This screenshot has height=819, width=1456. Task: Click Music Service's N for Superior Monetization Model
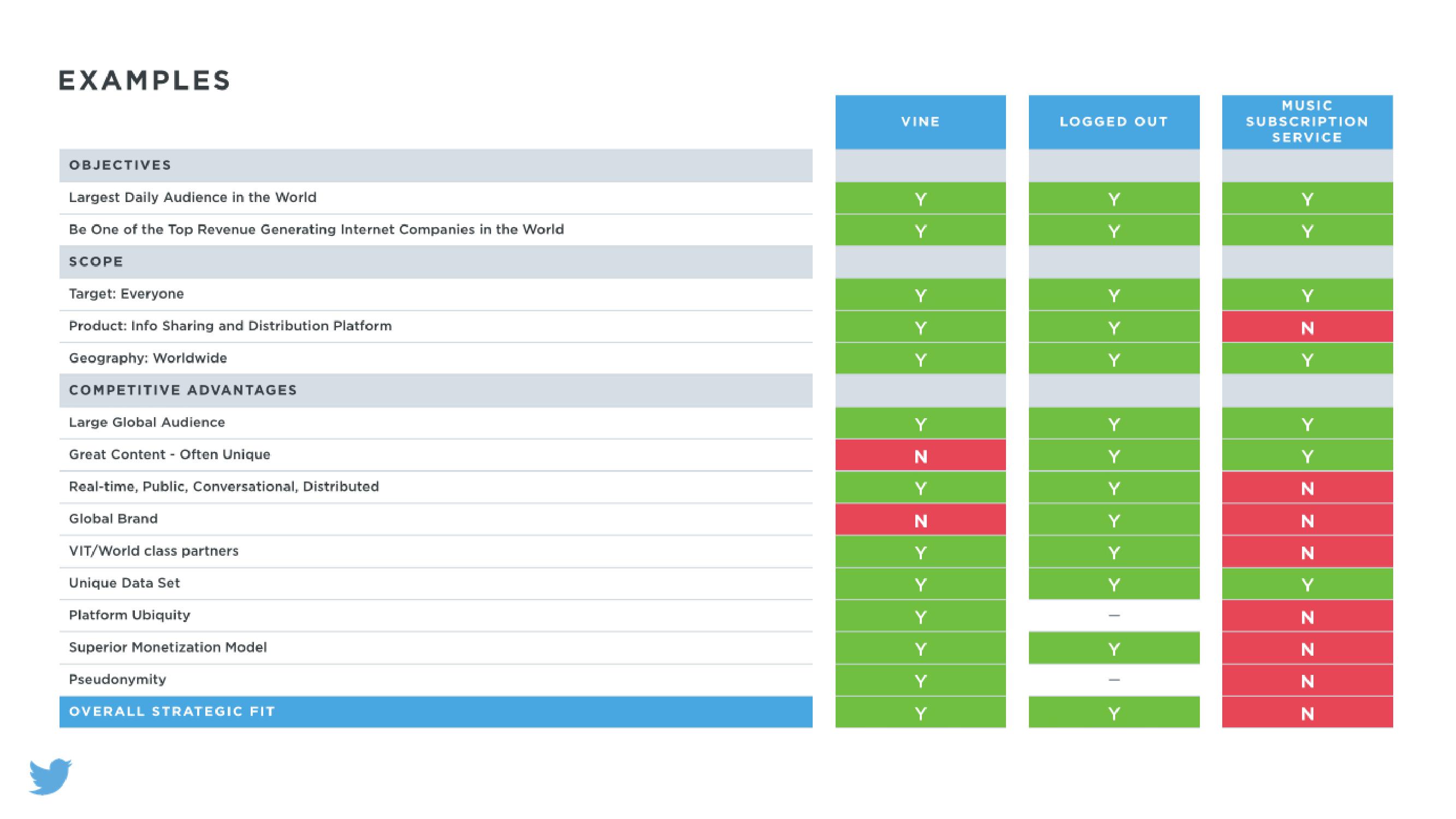pos(1307,648)
